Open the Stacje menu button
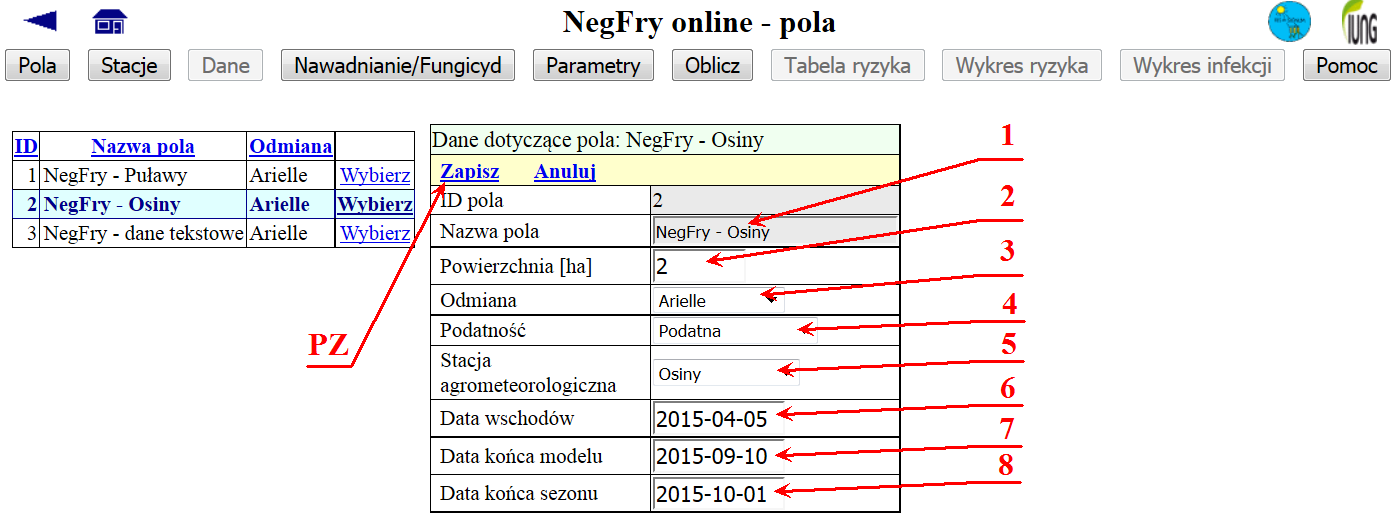This screenshot has width=1396, height=516. click(x=130, y=66)
